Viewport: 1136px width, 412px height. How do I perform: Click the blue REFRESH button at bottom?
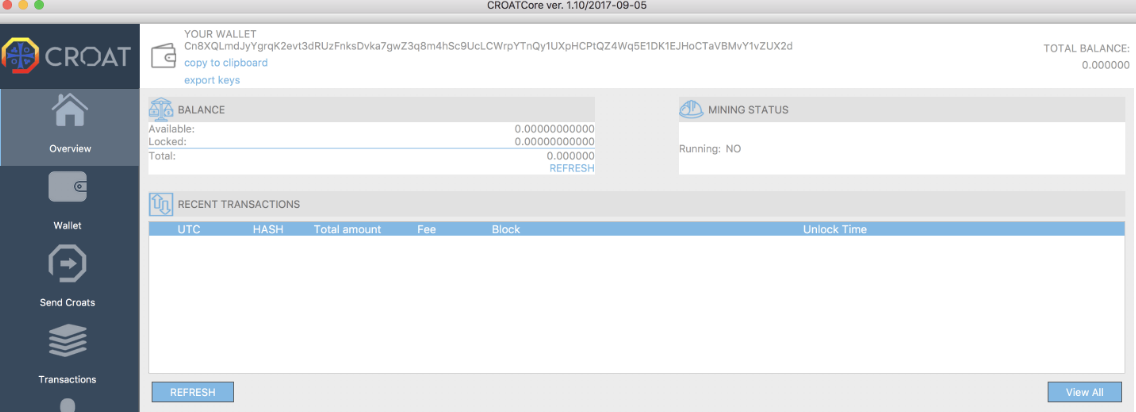coord(193,392)
